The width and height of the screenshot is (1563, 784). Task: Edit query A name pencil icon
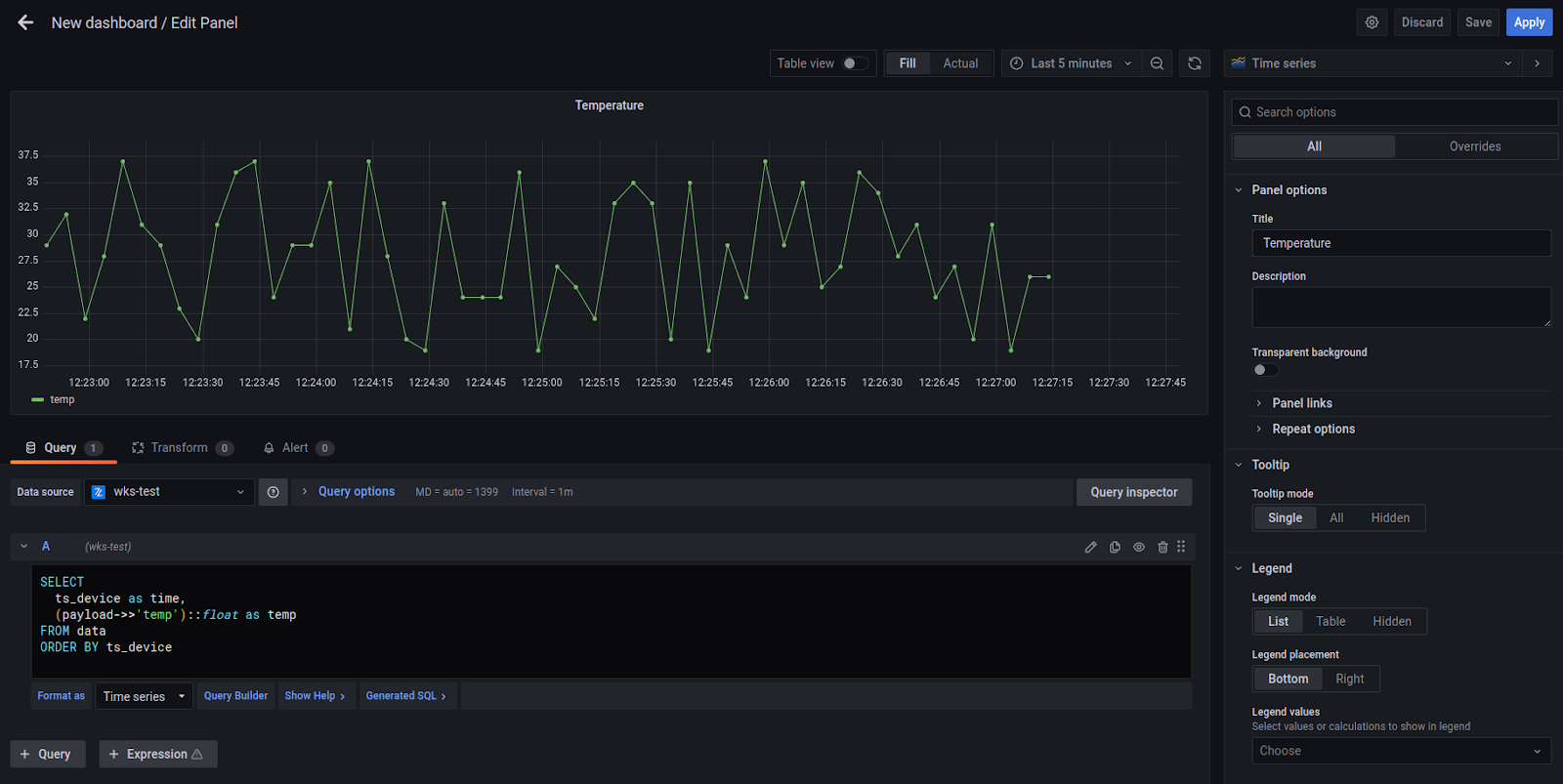click(1091, 547)
